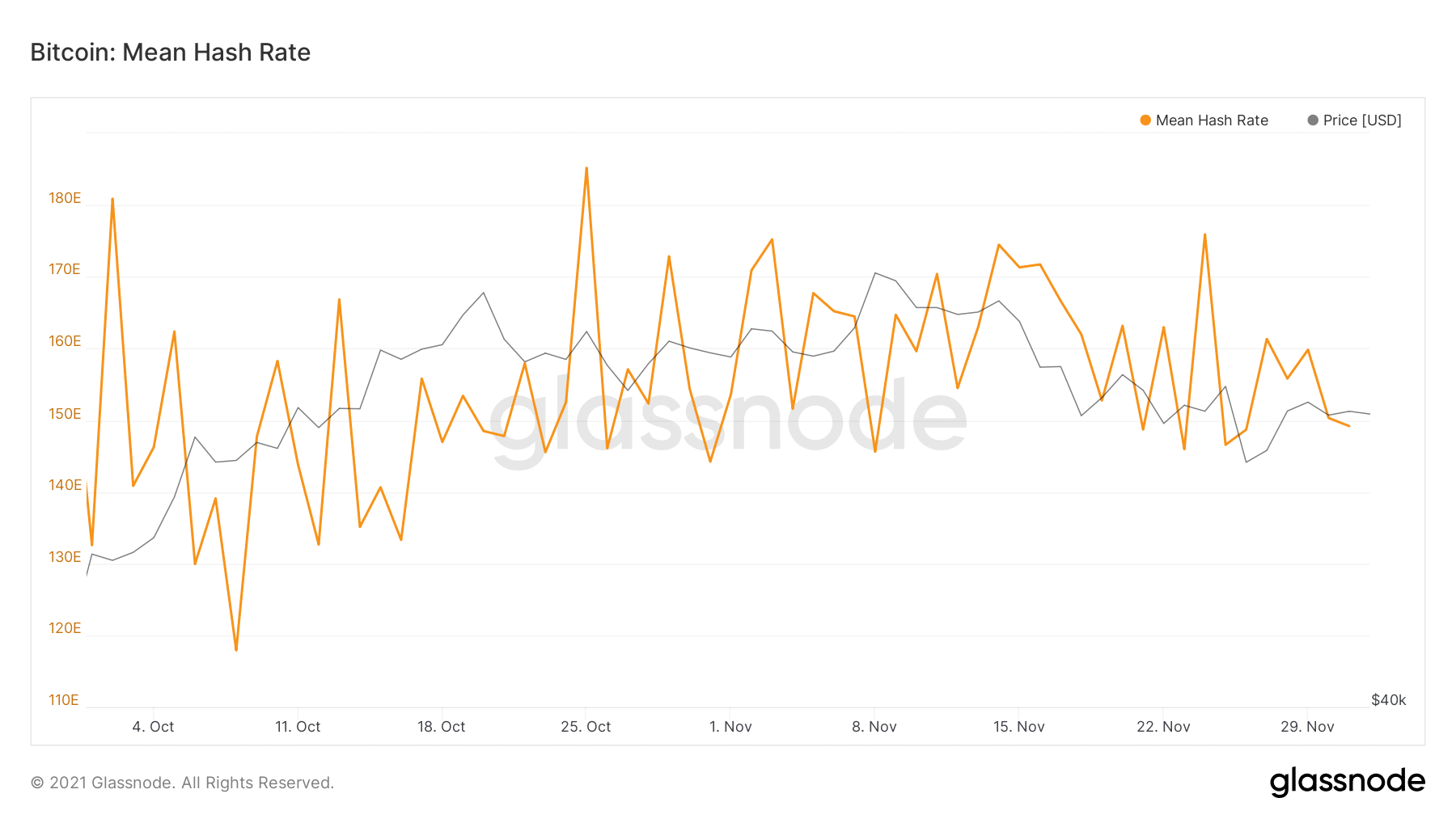
Task: Toggle the Mean Hash Rate legend label
Action: click(x=1212, y=120)
